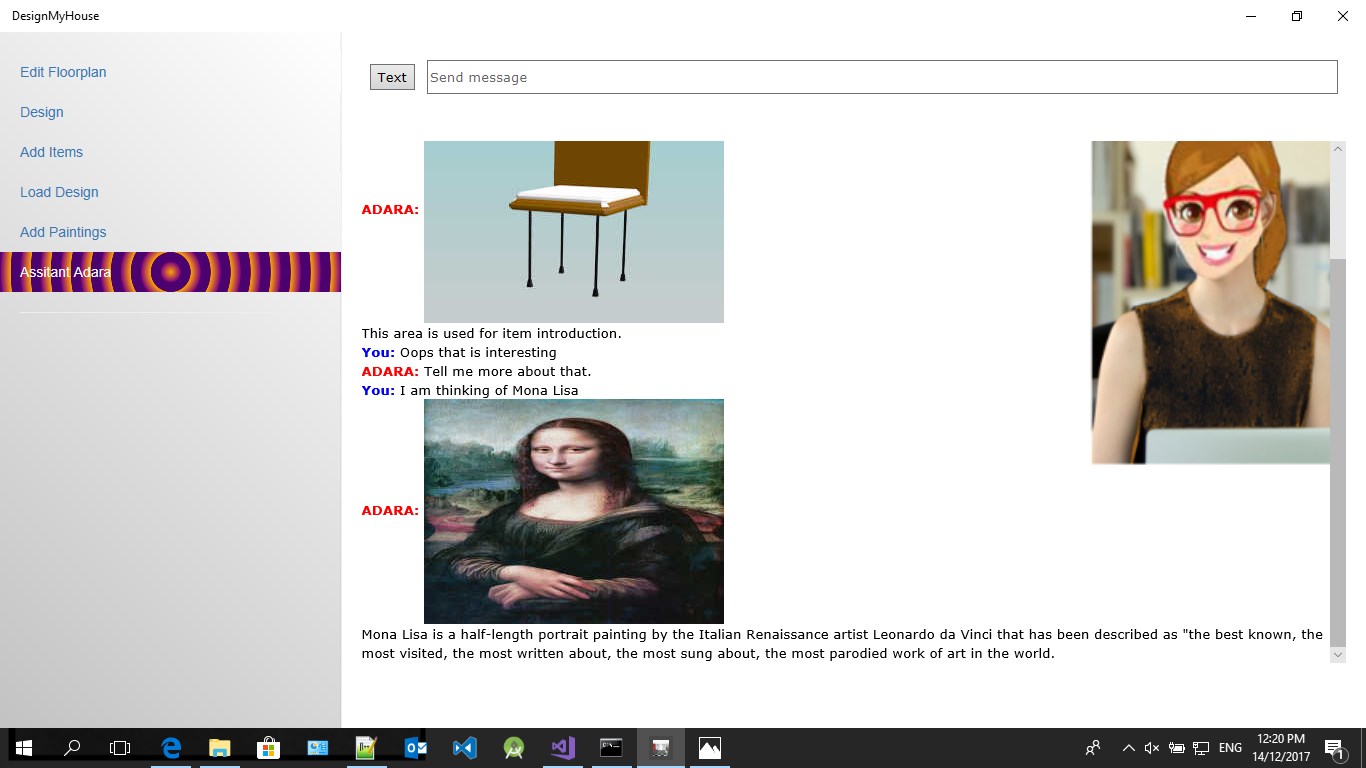Screen dimensions: 1366x768
Task: Launch Visual Studio Code from the taskbar
Action: pyautogui.click(x=465, y=748)
